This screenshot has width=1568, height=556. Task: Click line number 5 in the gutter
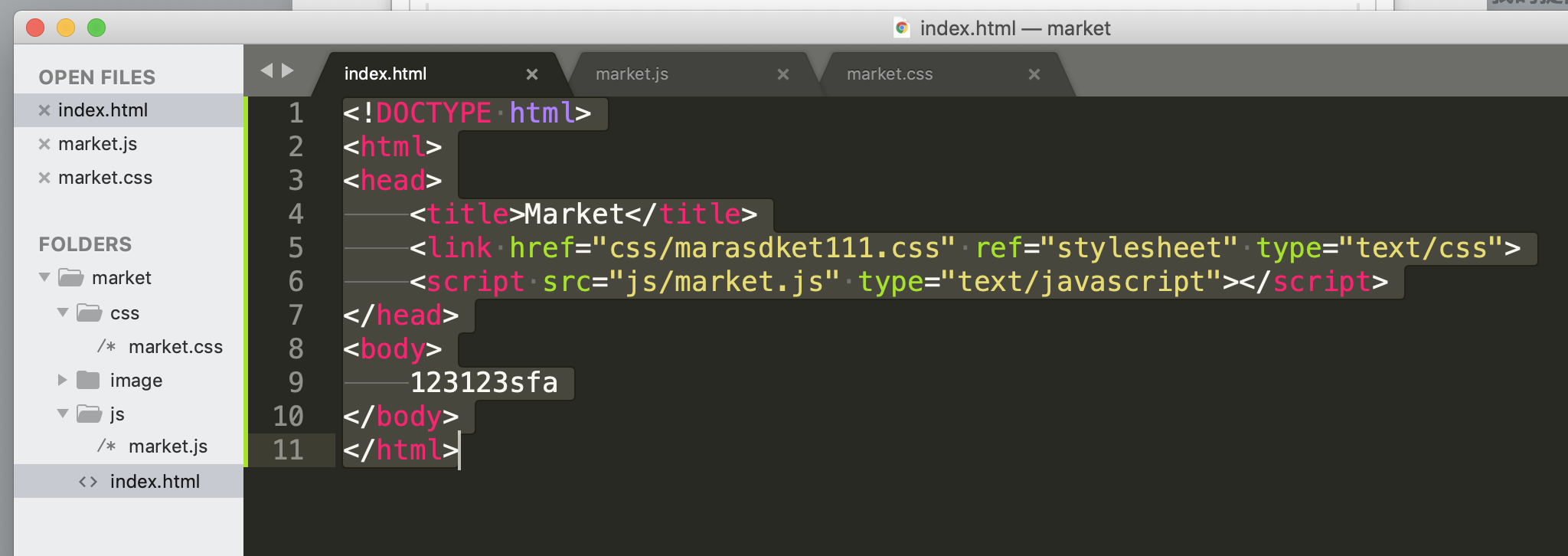tap(296, 248)
